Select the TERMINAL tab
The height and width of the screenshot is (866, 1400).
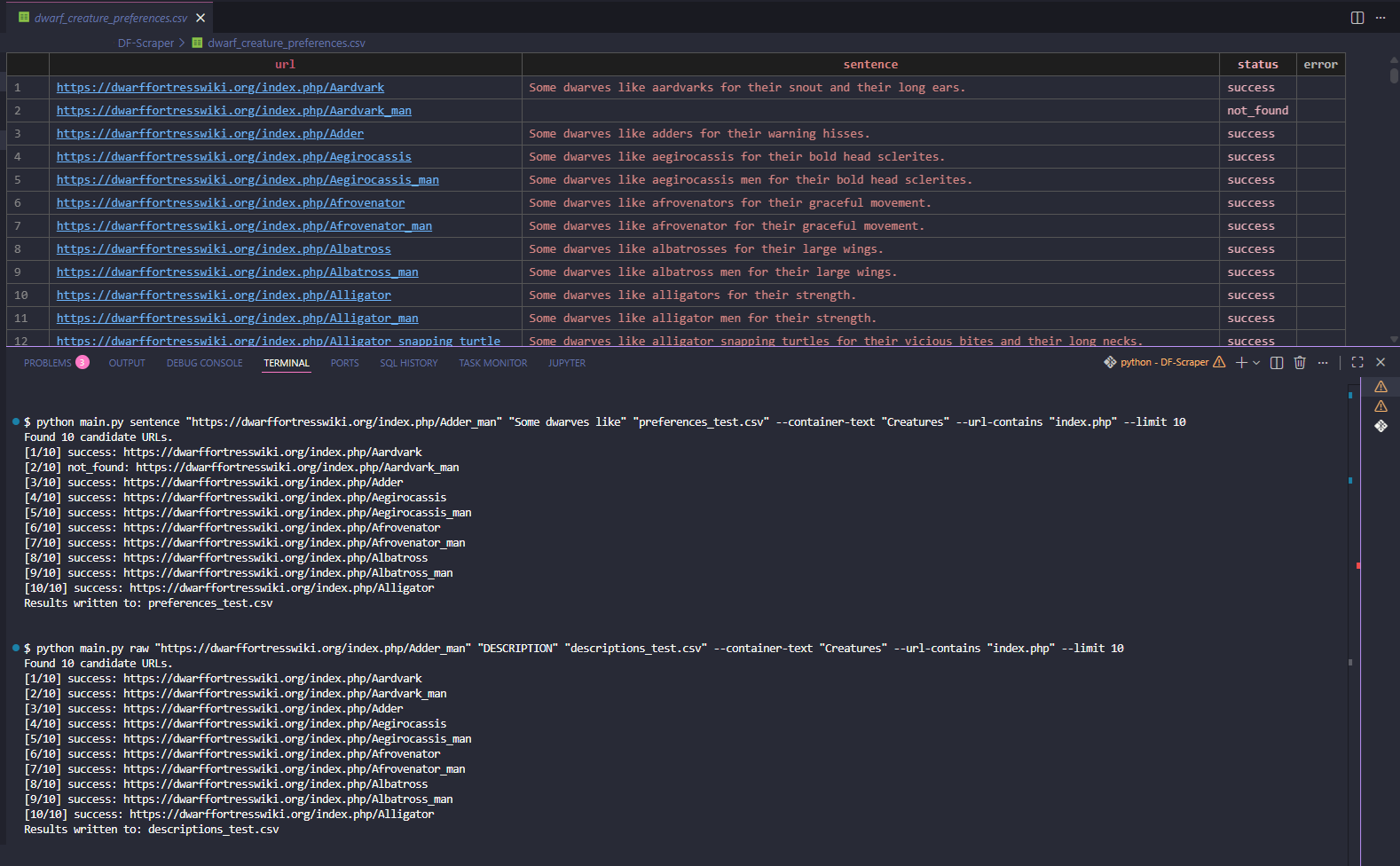point(287,363)
